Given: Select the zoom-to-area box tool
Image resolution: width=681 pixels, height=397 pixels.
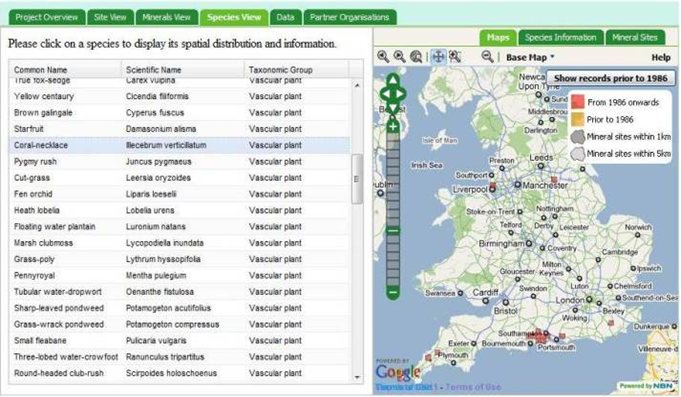Looking at the screenshot, I should pos(455,56).
